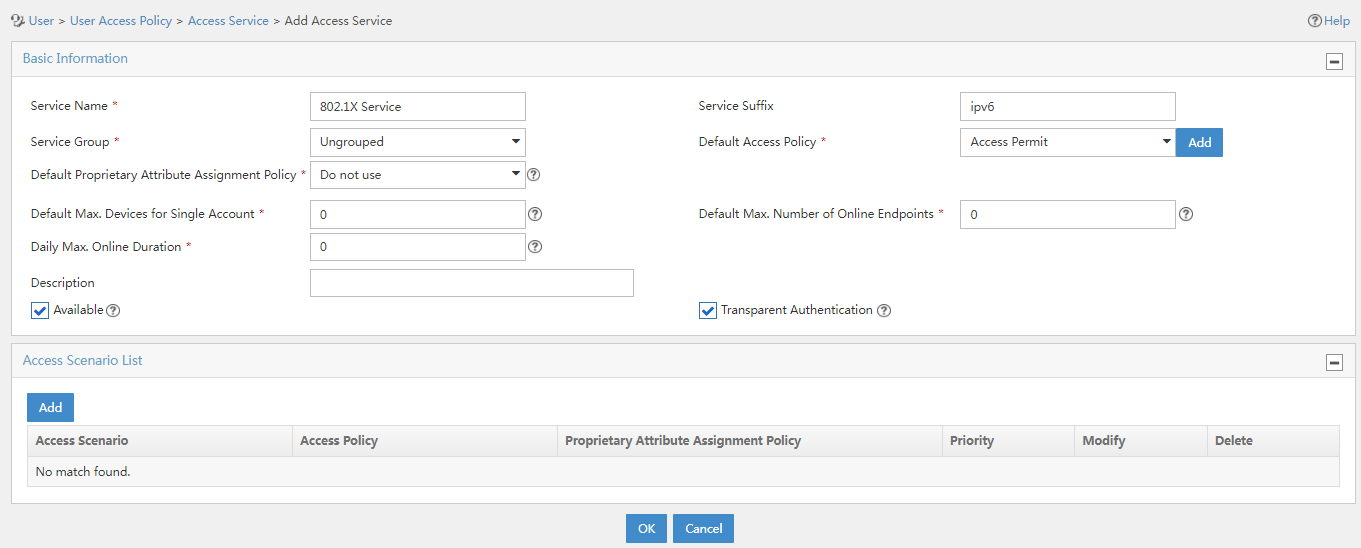This screenshot has height=548, width=1361.
Task: Open help for Default Proprietary Attribute Assignment Policy
Action: (x=534, y=175)
